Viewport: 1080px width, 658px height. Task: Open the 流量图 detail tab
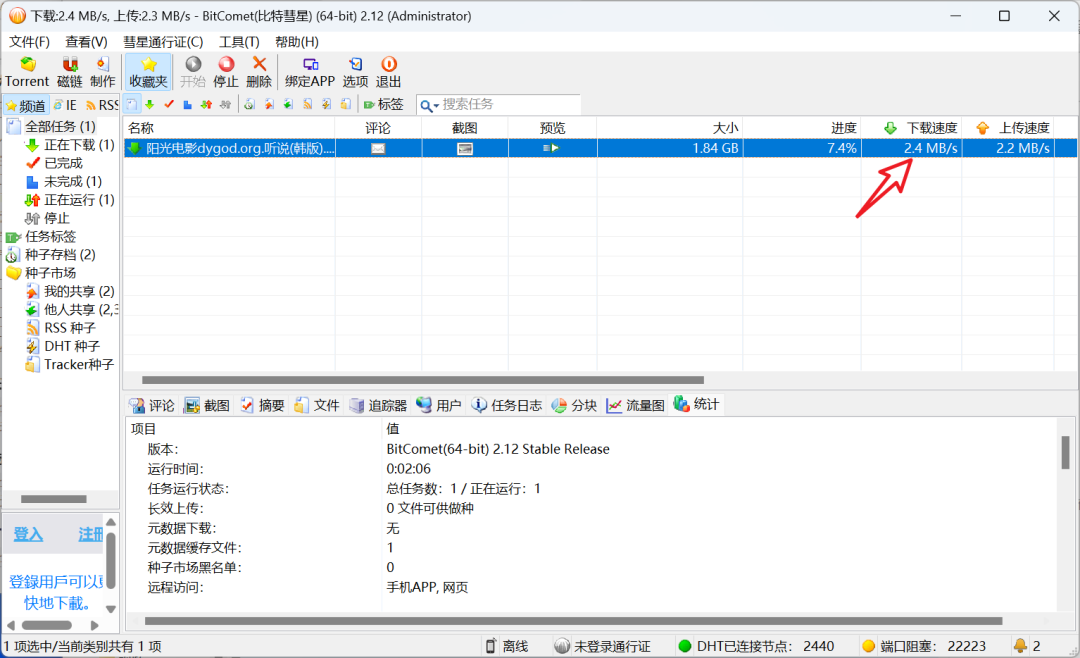(635, 405)
